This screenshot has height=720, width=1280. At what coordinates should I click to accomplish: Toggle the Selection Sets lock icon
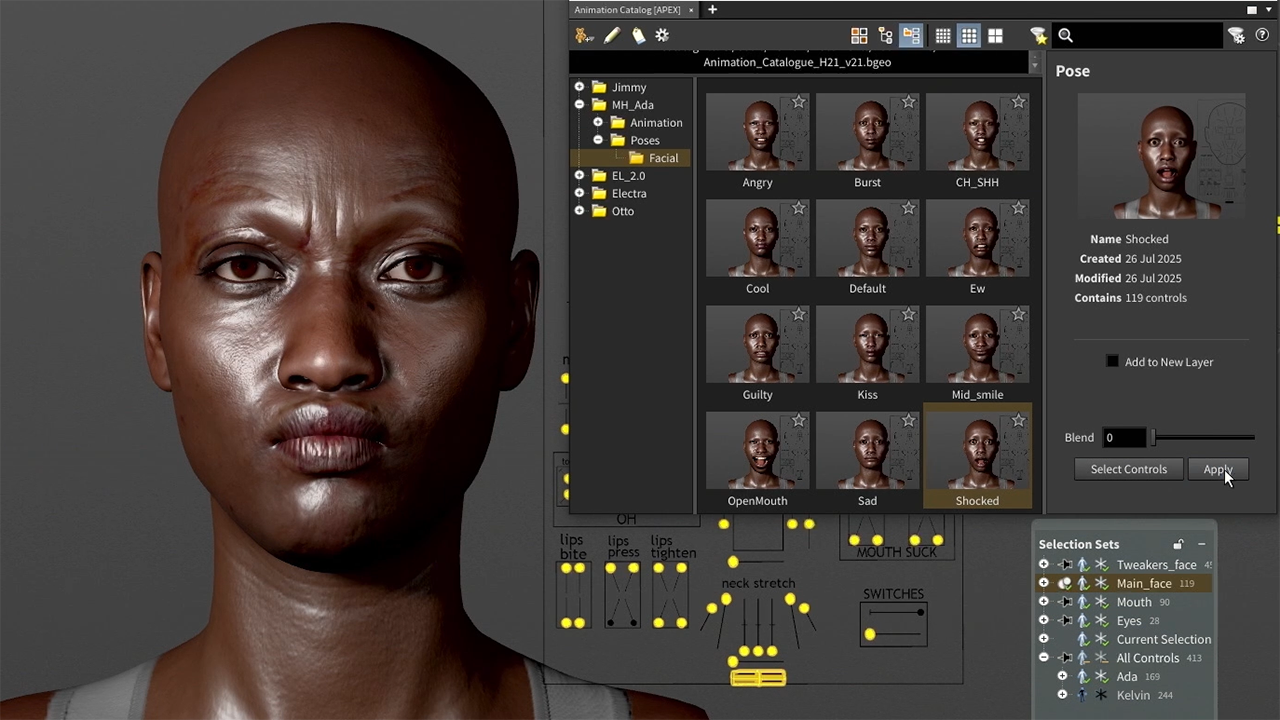coord(1178,544)
